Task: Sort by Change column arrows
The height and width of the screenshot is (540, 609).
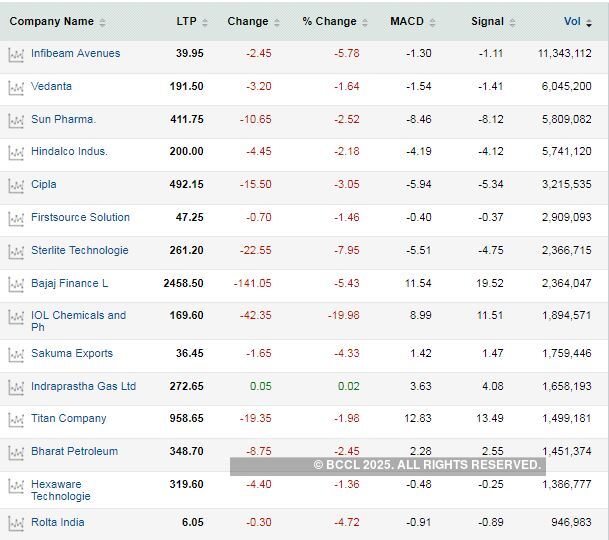Action: coord(277,23)
